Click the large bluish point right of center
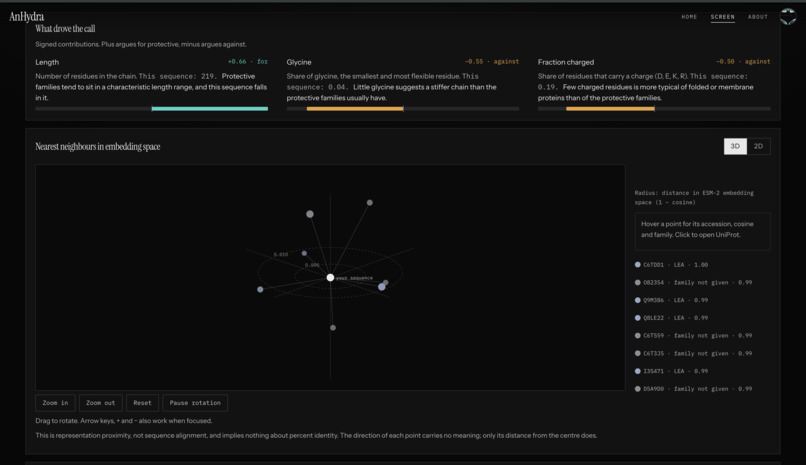Screen dimensions: 806x465 click(x=381, y=287)
